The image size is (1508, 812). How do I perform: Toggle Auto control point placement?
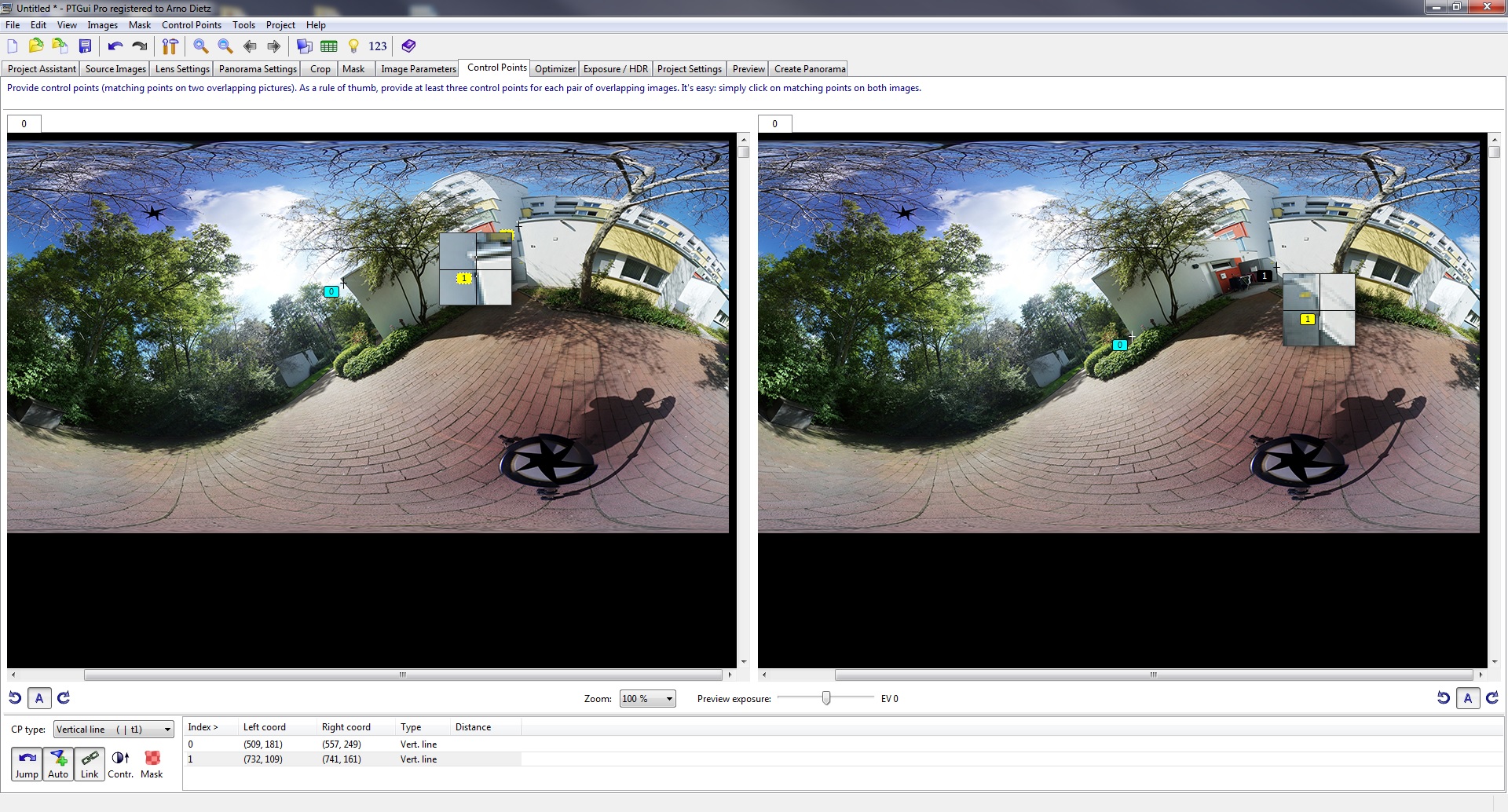[58, 764]
